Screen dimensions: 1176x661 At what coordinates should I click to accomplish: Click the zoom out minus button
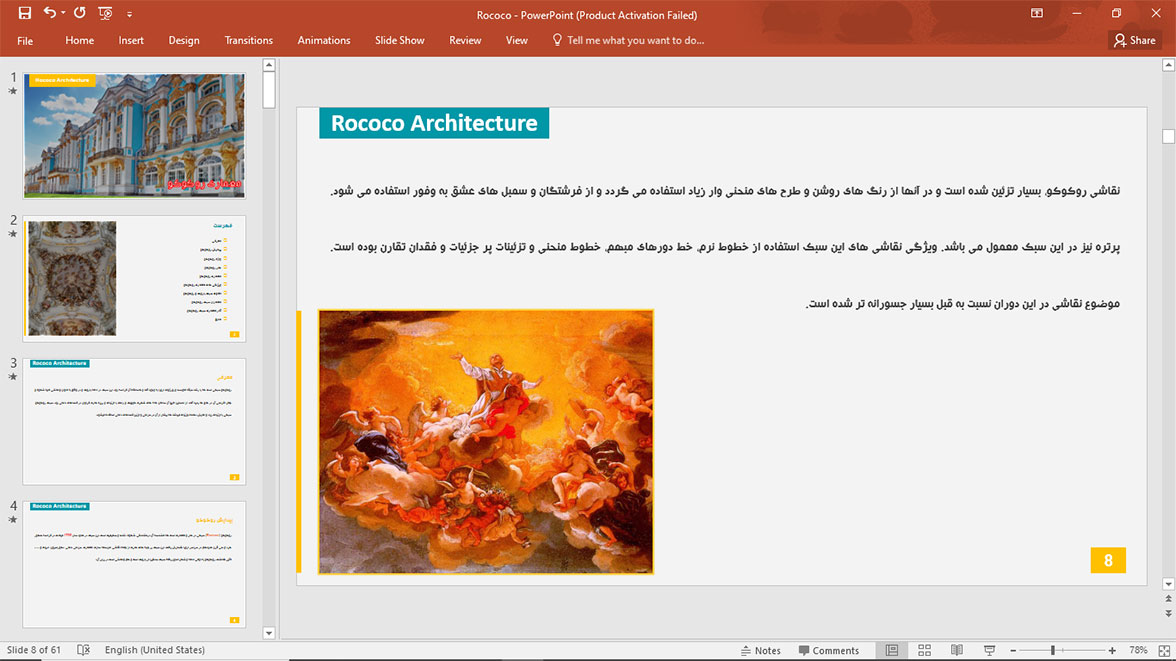[x=1013, y=650]
